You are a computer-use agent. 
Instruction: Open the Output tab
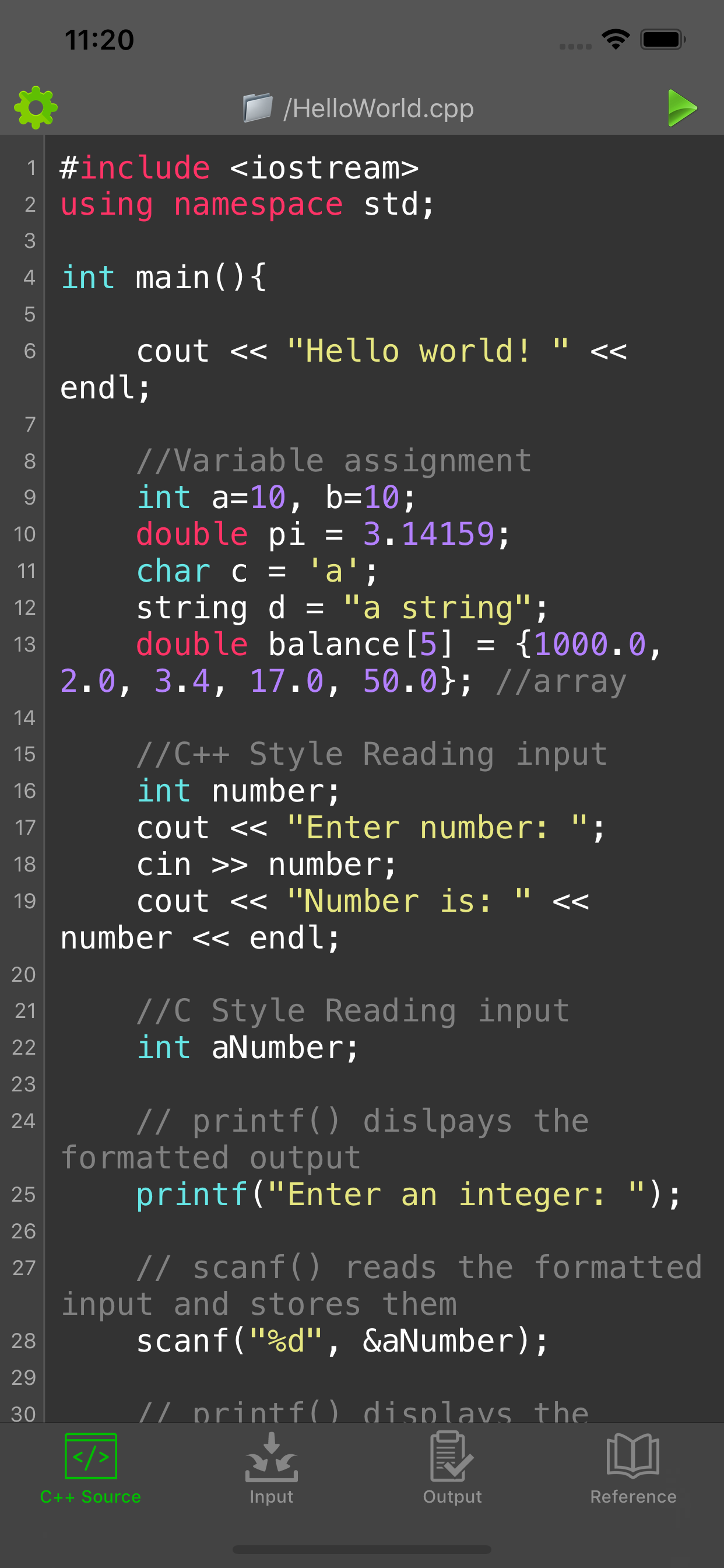coord(452,1469)
